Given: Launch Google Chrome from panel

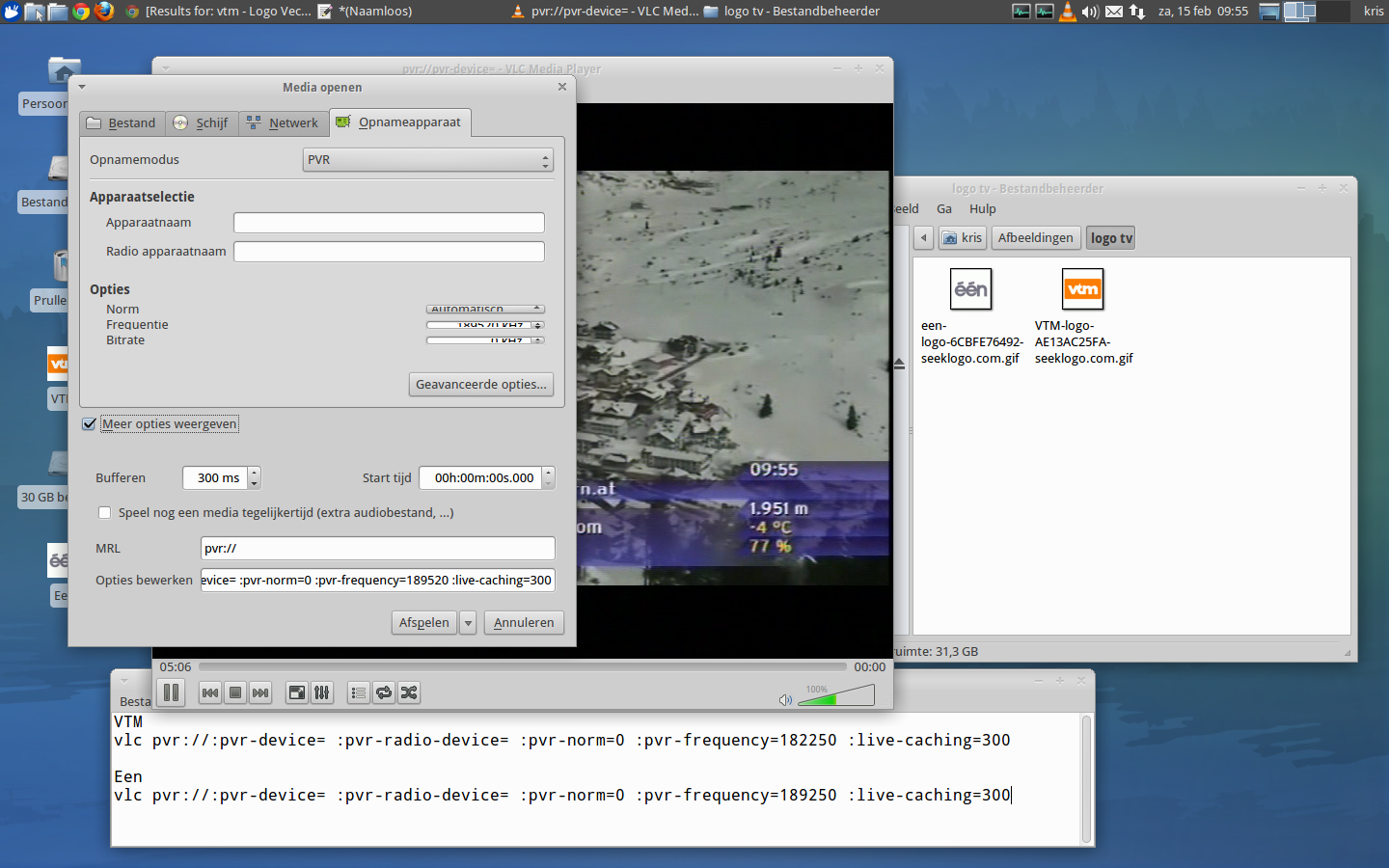Looking at the screenshot, I should pyautogui.click(x=81, y=12).
